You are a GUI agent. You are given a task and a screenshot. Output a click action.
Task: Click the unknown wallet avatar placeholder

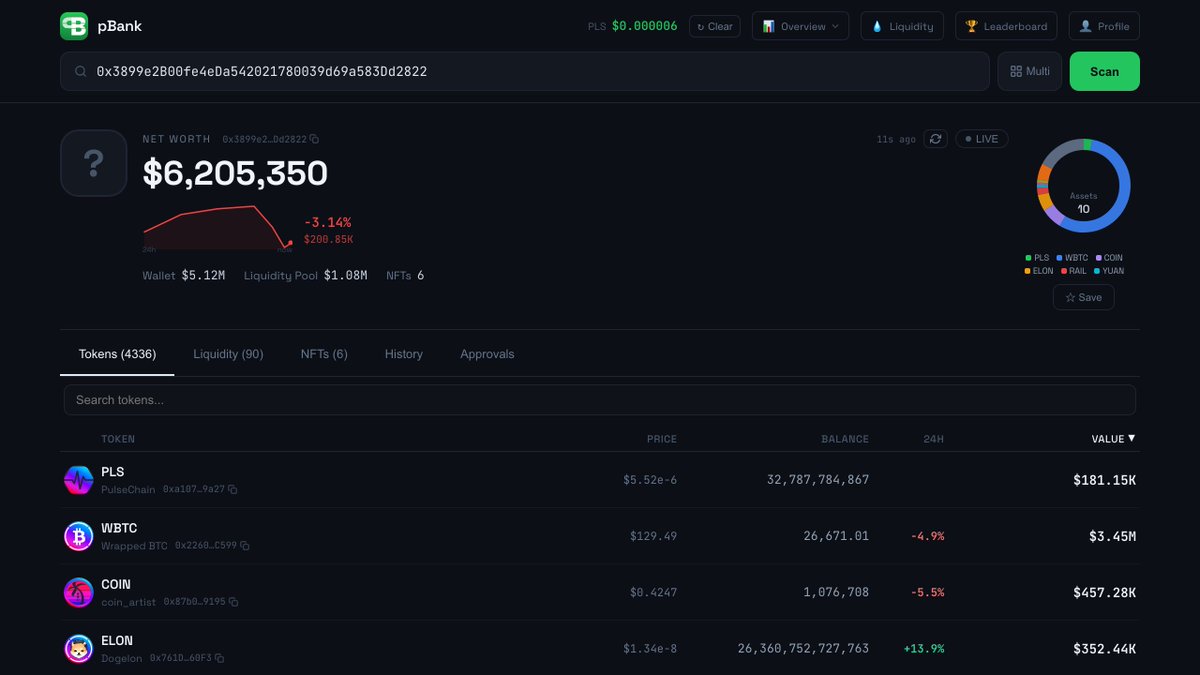(x=93, y=163)
